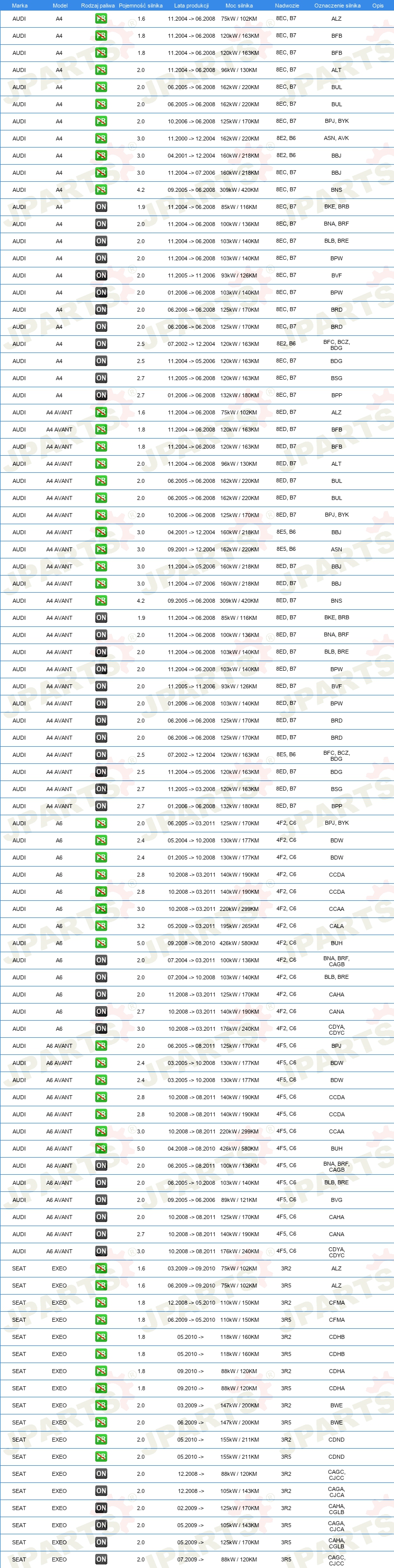
Task: Click the diesel ON icon in the EXEO 02.2009 row
Action: [x=101, y=1508]
